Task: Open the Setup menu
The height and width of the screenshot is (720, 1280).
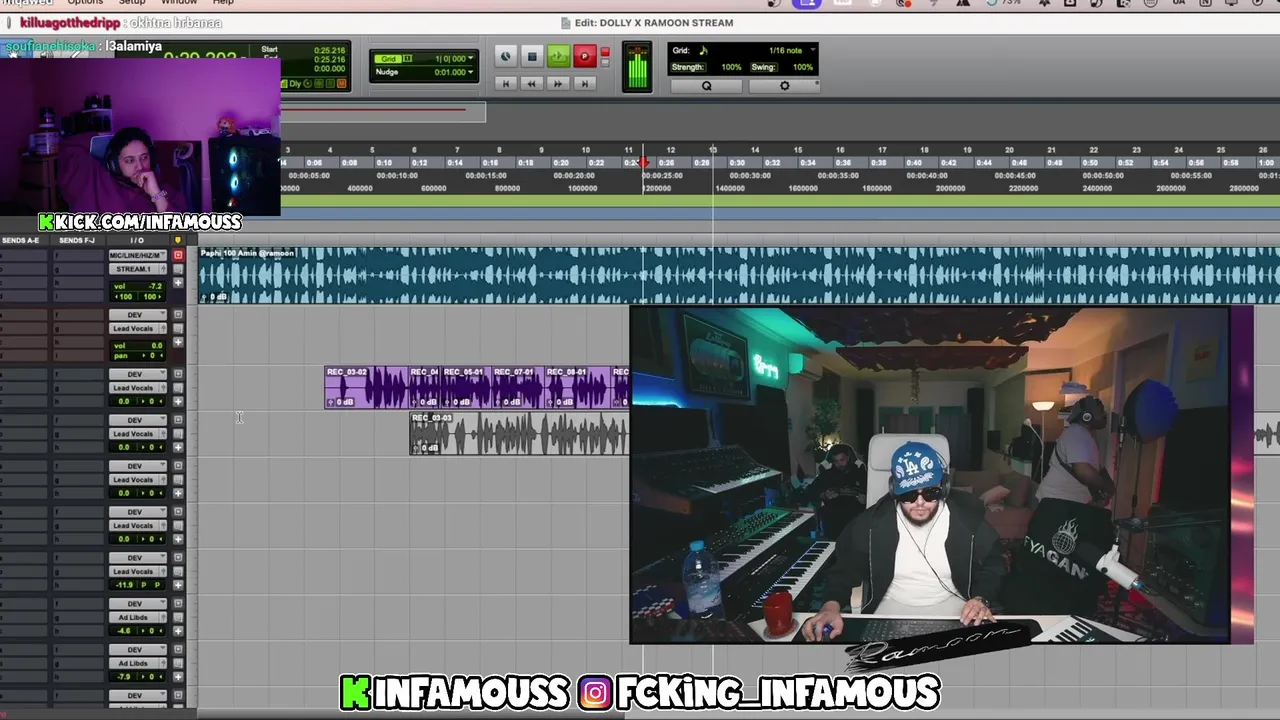Action: tap(132, 3)
